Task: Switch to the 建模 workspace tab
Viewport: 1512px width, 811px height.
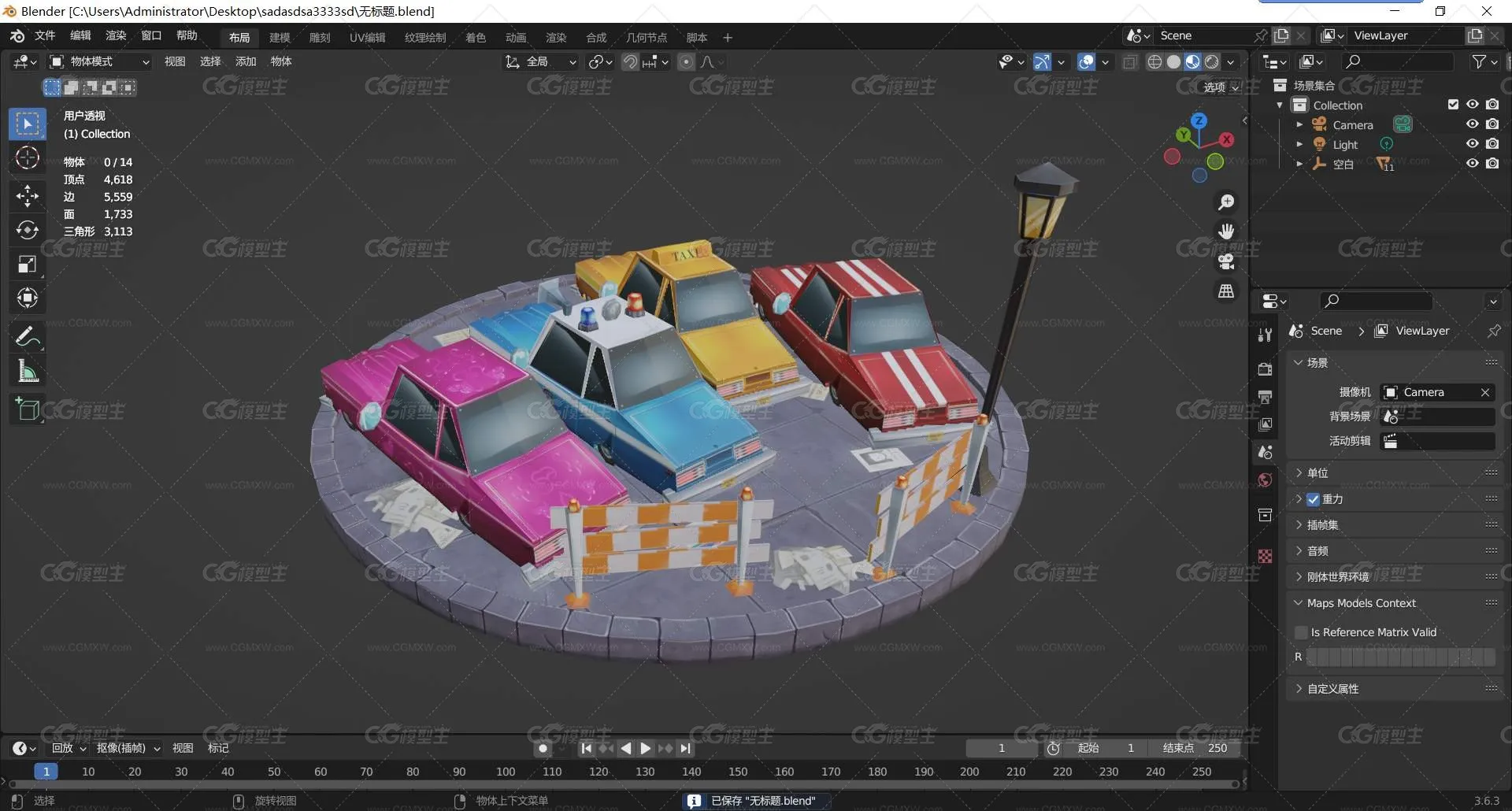Action: pos(280,37)
